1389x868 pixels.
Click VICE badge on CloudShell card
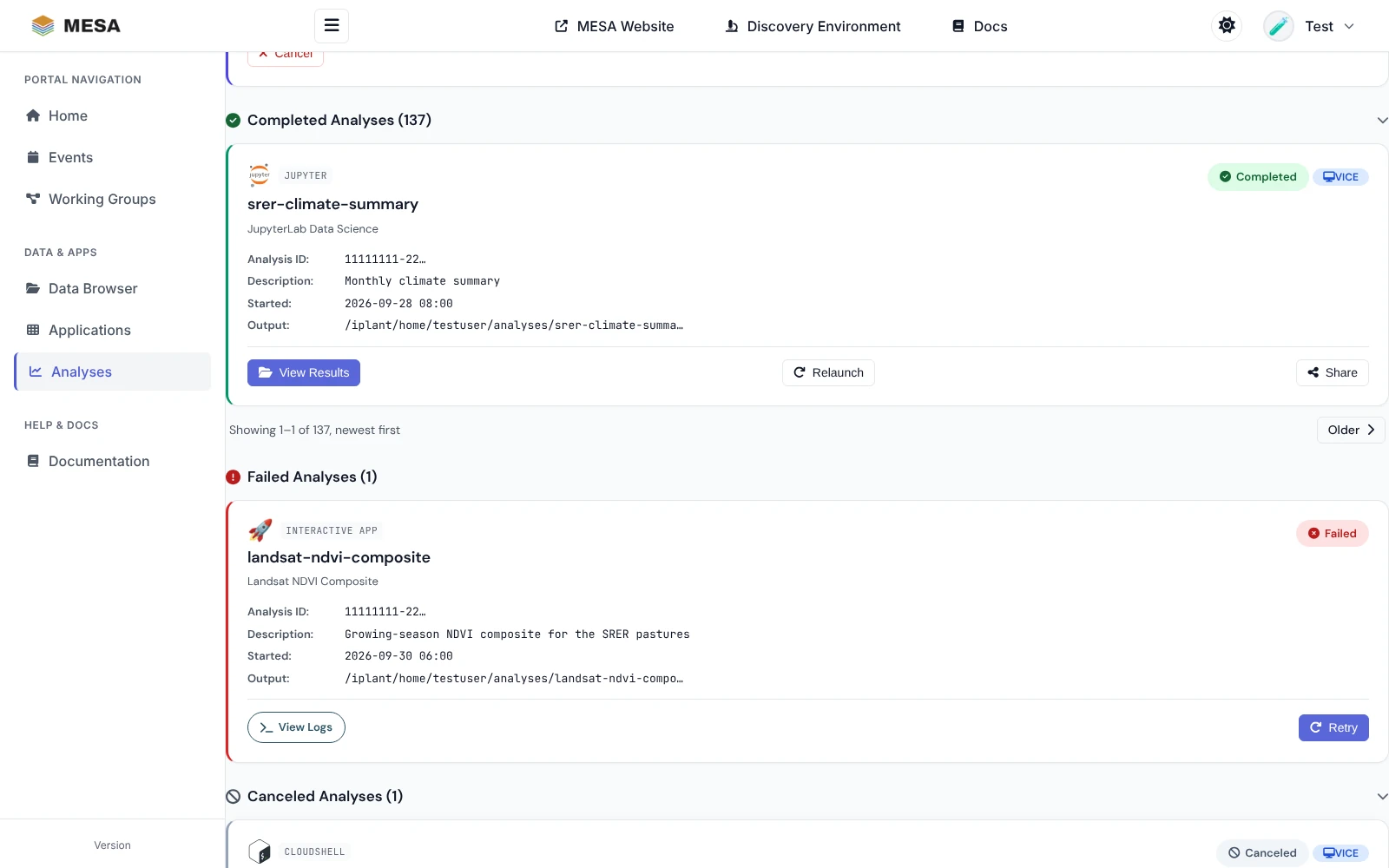point(1340,853)
